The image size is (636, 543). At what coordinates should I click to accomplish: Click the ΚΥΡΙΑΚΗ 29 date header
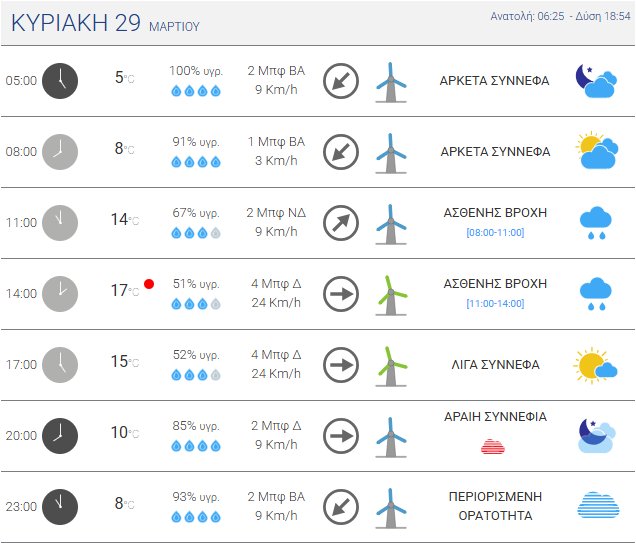pos(76,24)
